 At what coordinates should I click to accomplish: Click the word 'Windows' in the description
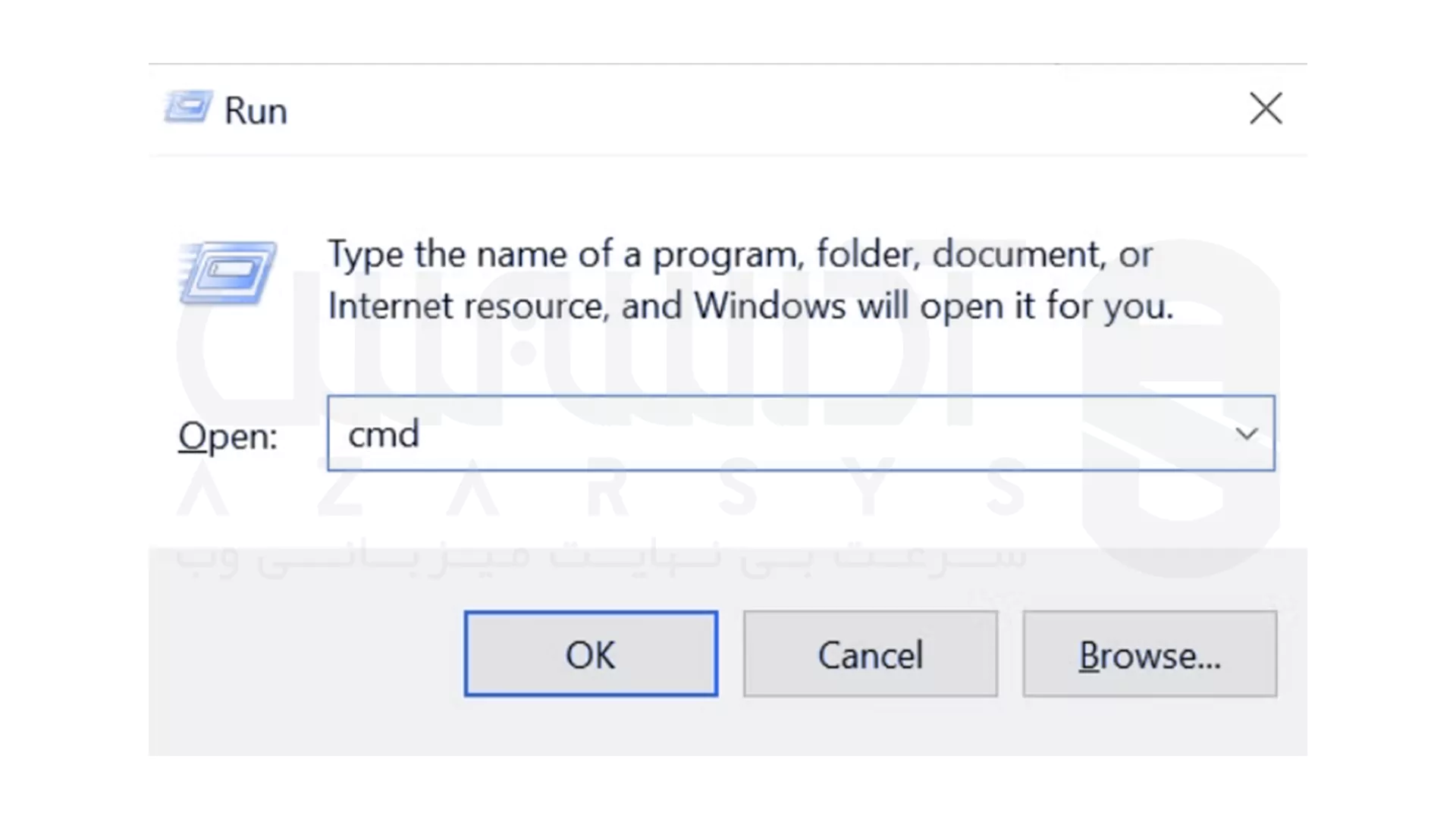tap(770, 306)
